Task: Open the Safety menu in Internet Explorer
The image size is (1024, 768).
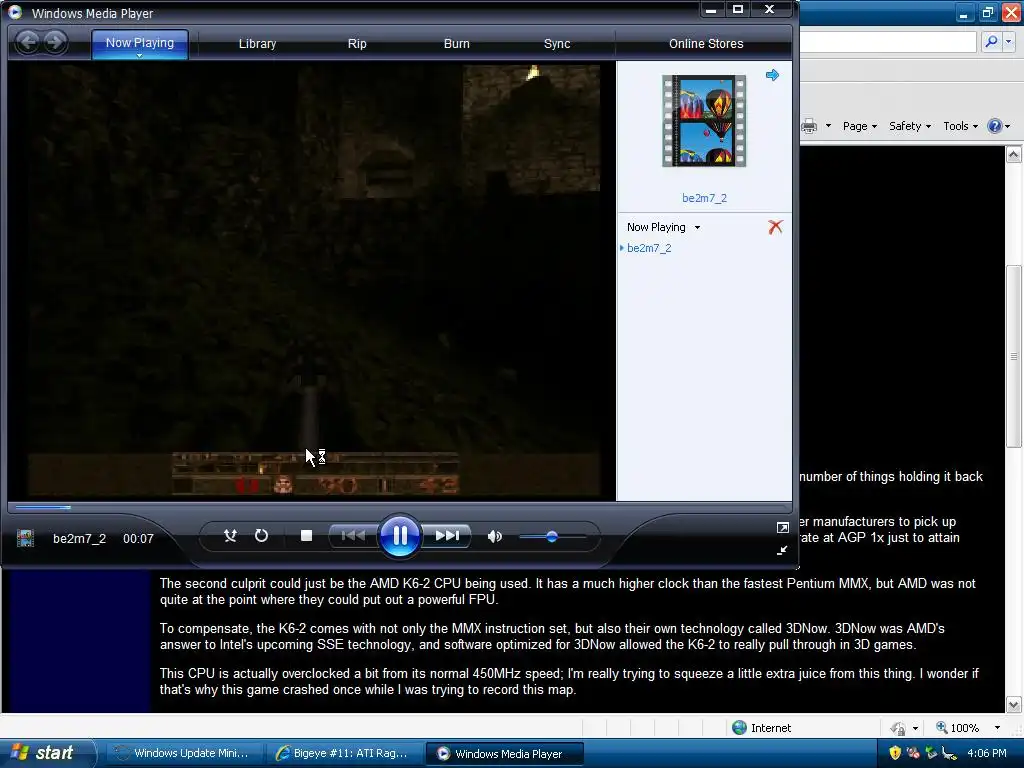Action: (x=910, y=126)
